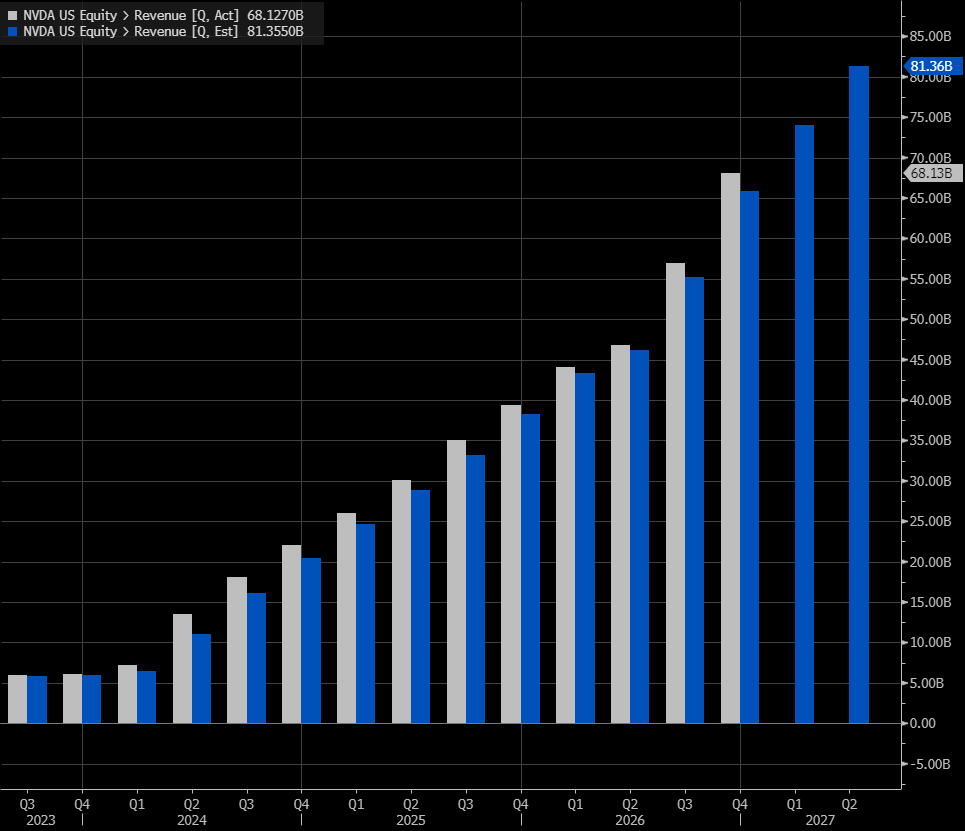Image resolution: width=965 pixels, height=831 pixels.
Task: Select the blue estimate bar above 2027 Q1
Action: (804, 424)
